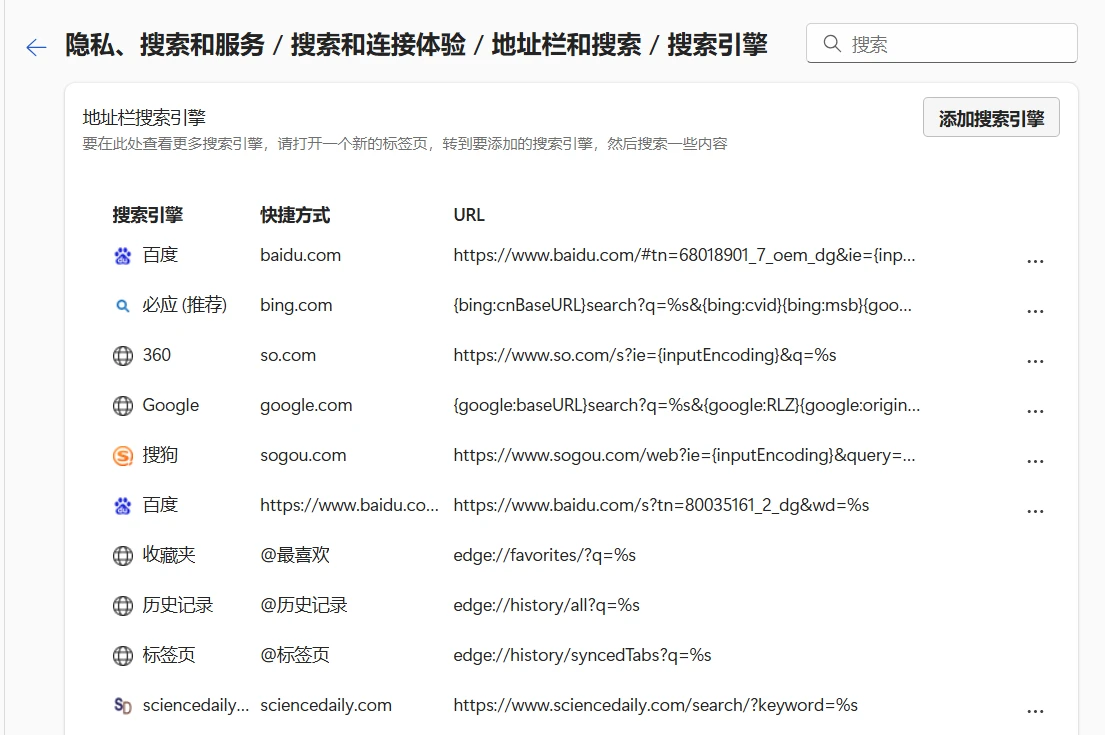Screen dimensions: 1105x735
Task: Click the {bing:cnBaseURL}search URL
Action: [x=682, y=305]
